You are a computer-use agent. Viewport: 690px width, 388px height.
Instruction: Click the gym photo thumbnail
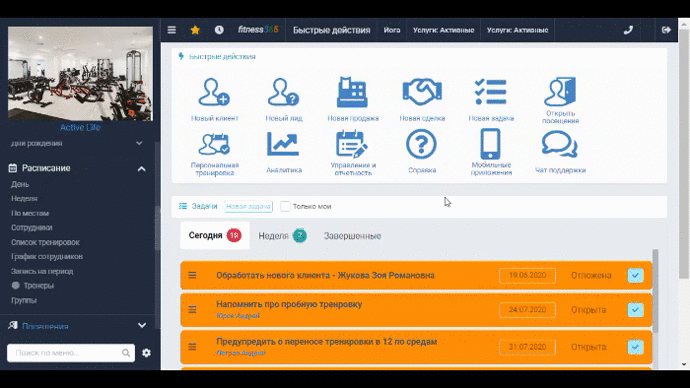coord(80,74)
